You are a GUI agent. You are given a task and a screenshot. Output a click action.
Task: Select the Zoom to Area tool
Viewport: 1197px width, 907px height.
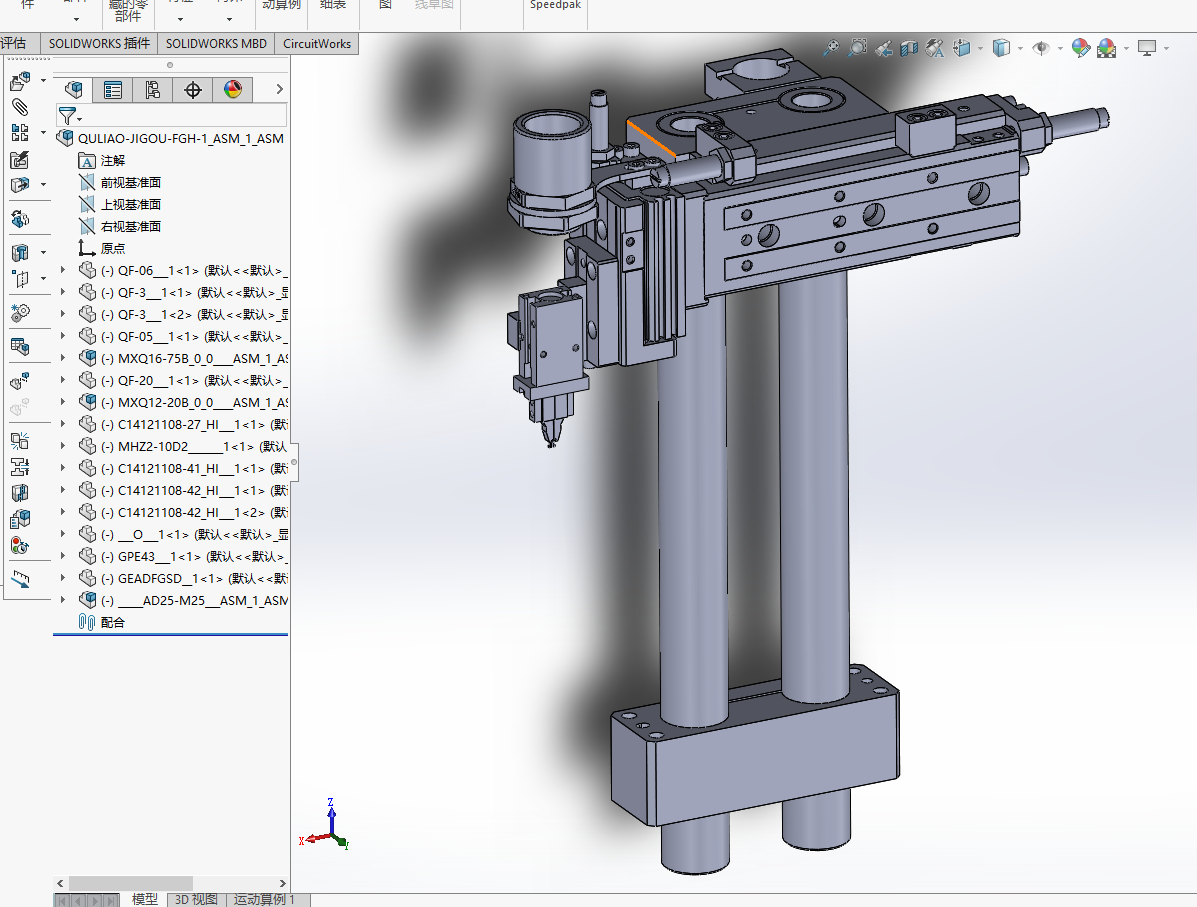click(x=857, y=47)
